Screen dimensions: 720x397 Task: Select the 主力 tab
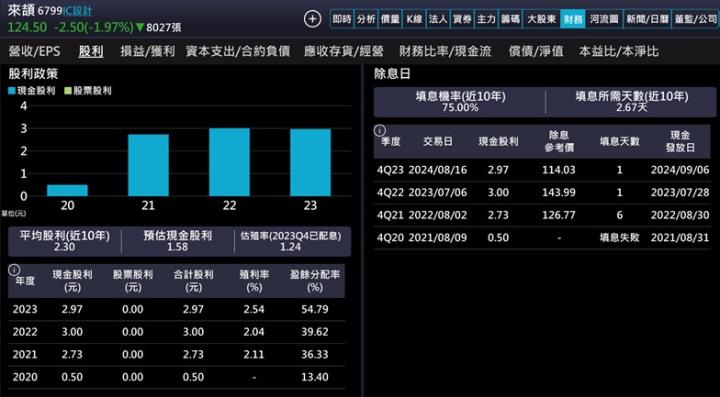pos(486,19)
